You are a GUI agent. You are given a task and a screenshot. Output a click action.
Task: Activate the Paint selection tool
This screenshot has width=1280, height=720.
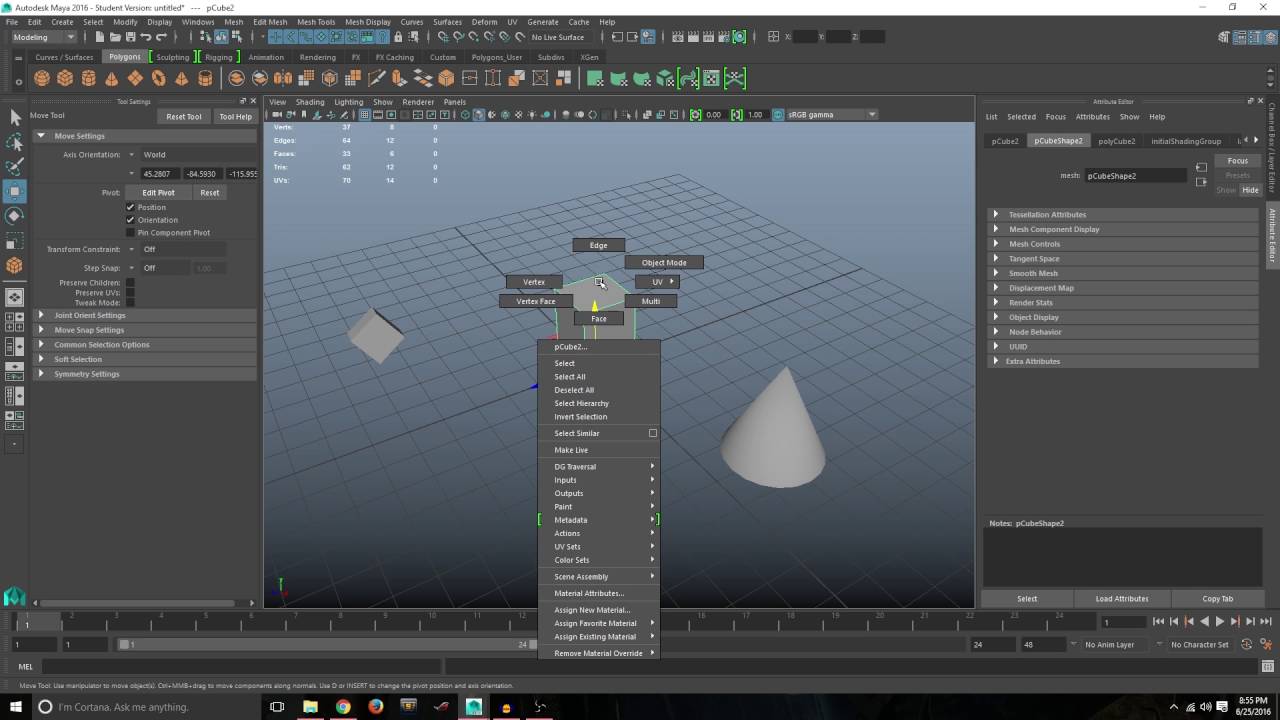pos(15,167)
